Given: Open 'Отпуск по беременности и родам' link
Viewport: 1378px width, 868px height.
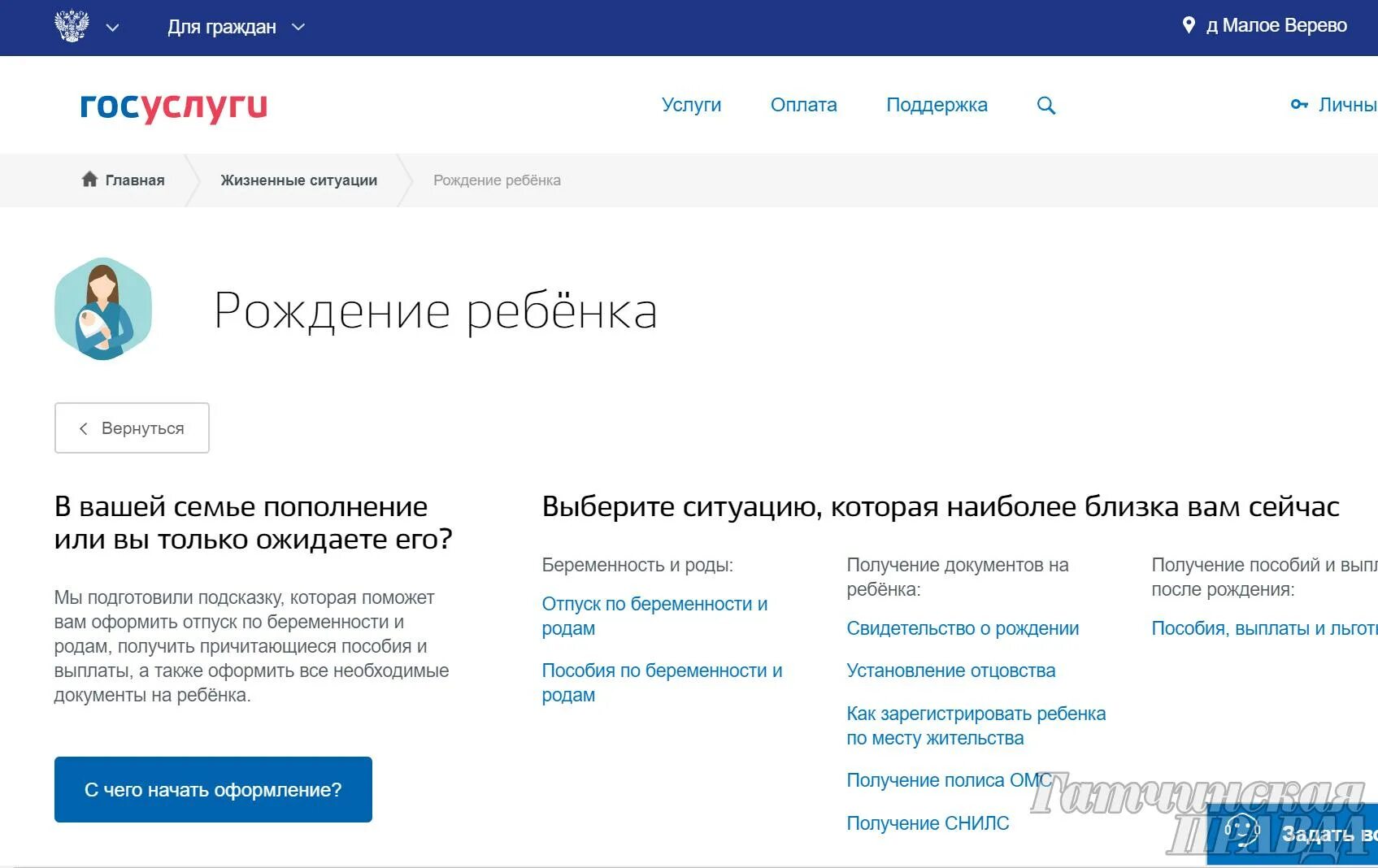Looking at the screenshot, I should pyautogui.click(x=654, y=616).
